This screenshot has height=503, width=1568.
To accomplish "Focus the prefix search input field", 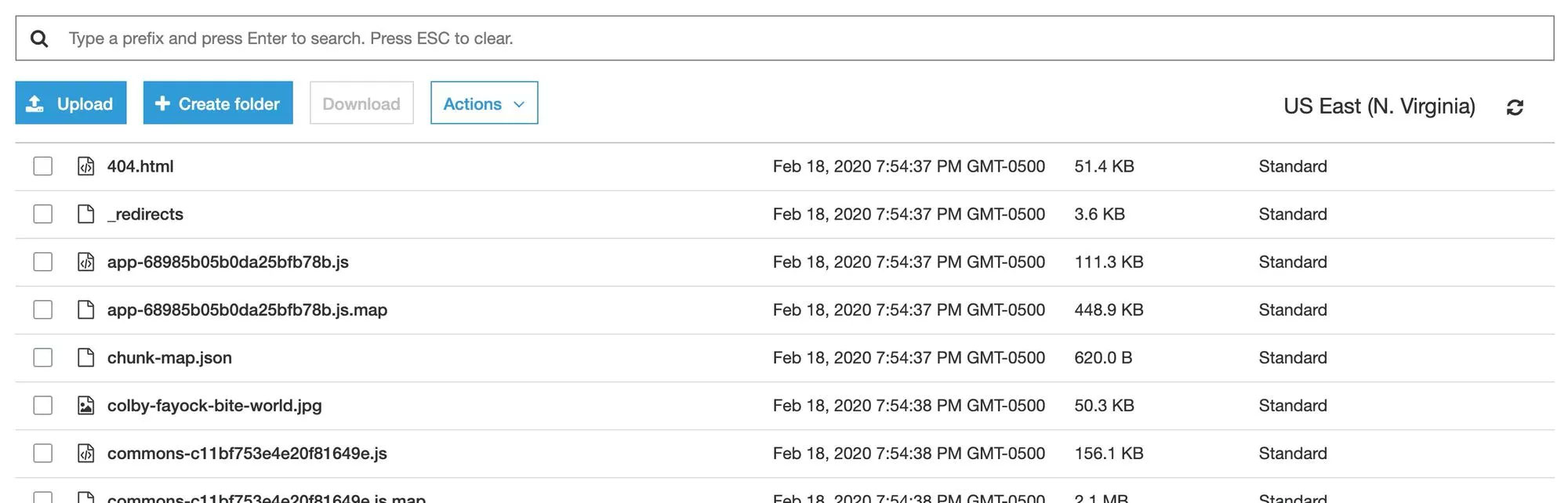I will pyautogui.click(x=784, y=38).
